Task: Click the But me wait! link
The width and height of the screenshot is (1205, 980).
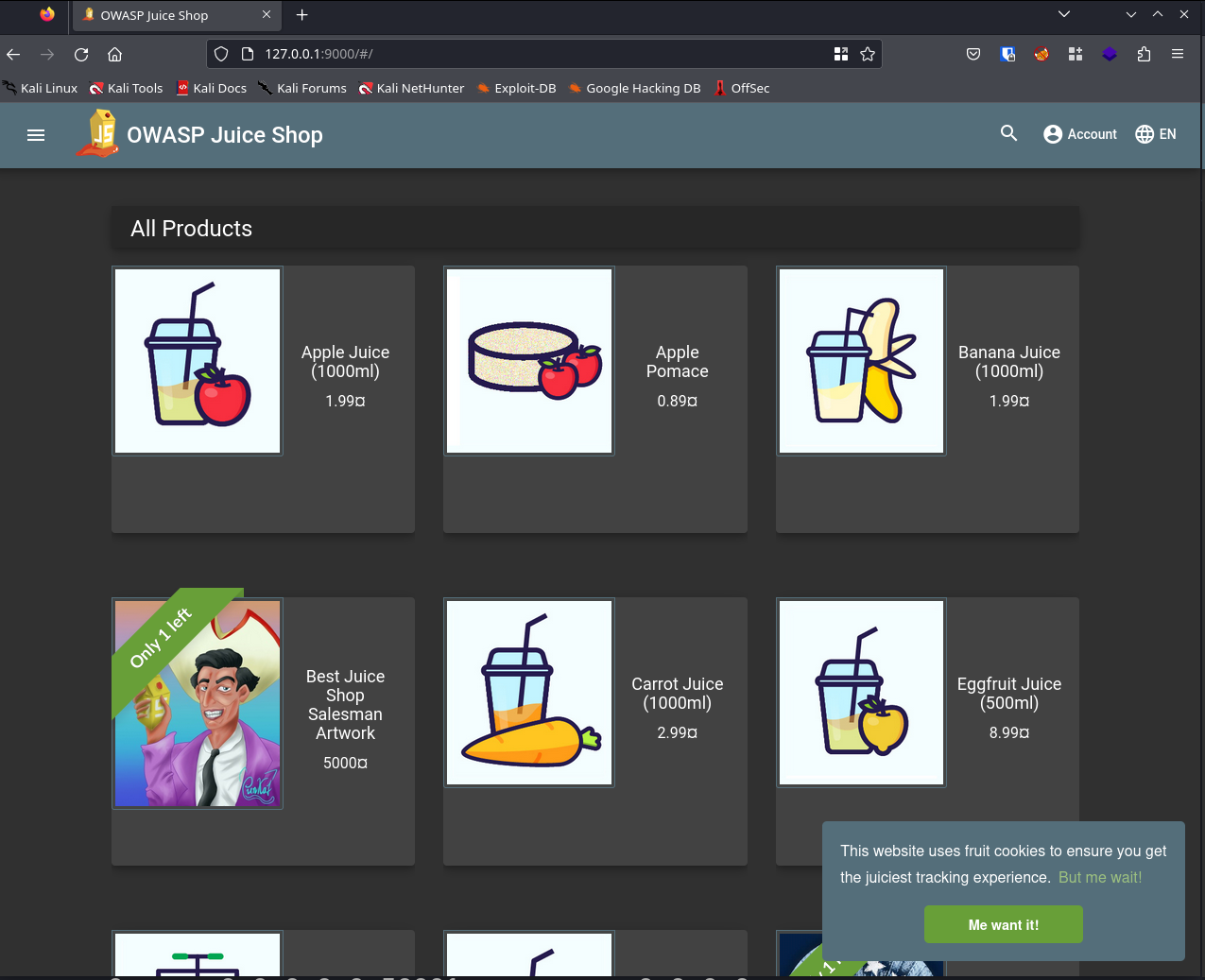Action: click(1099, 877)
